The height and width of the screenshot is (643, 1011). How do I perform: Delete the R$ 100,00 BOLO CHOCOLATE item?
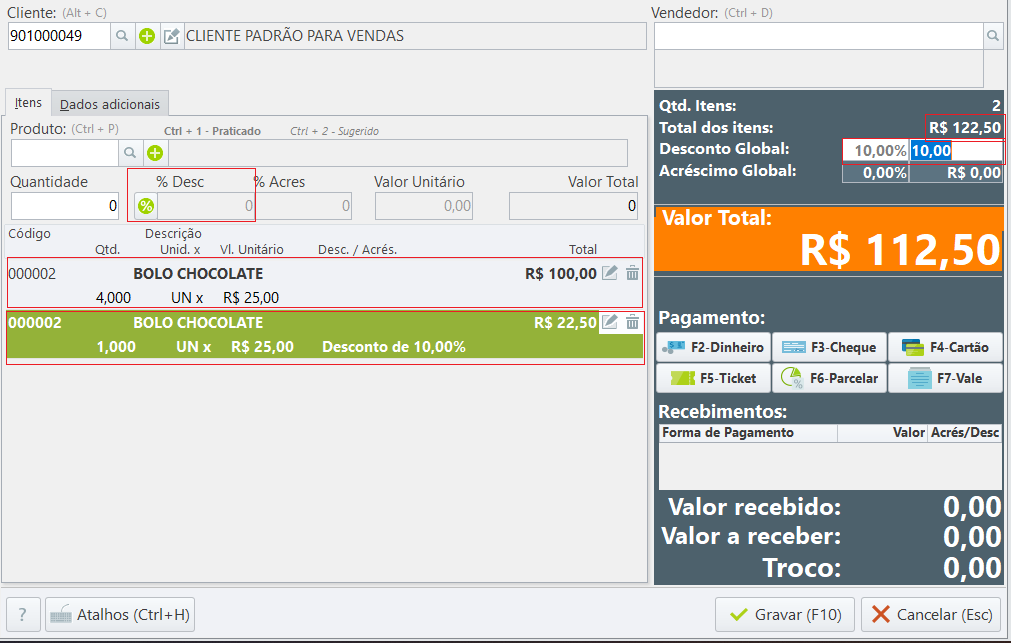633,273
